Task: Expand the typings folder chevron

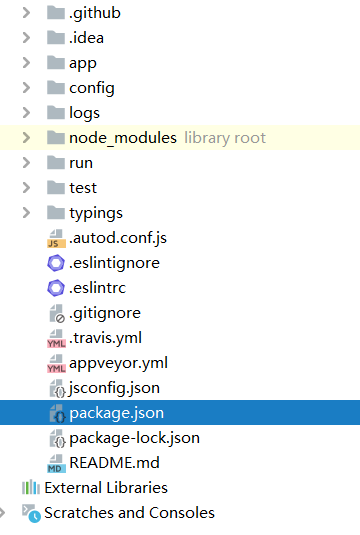Action: pyautogui.click(x=26, y=213)
